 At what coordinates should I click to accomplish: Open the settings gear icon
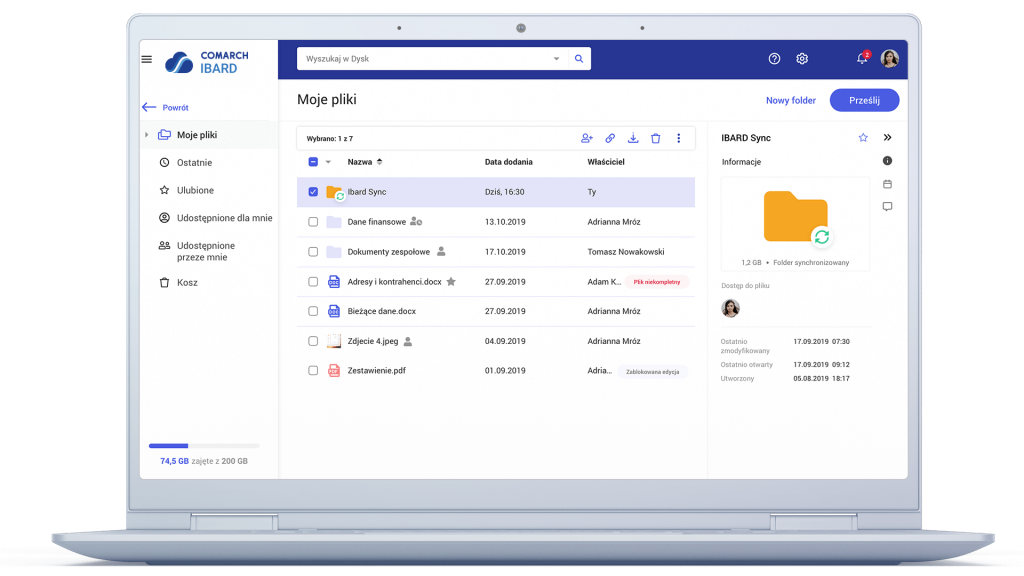click(x=802, y=59)
